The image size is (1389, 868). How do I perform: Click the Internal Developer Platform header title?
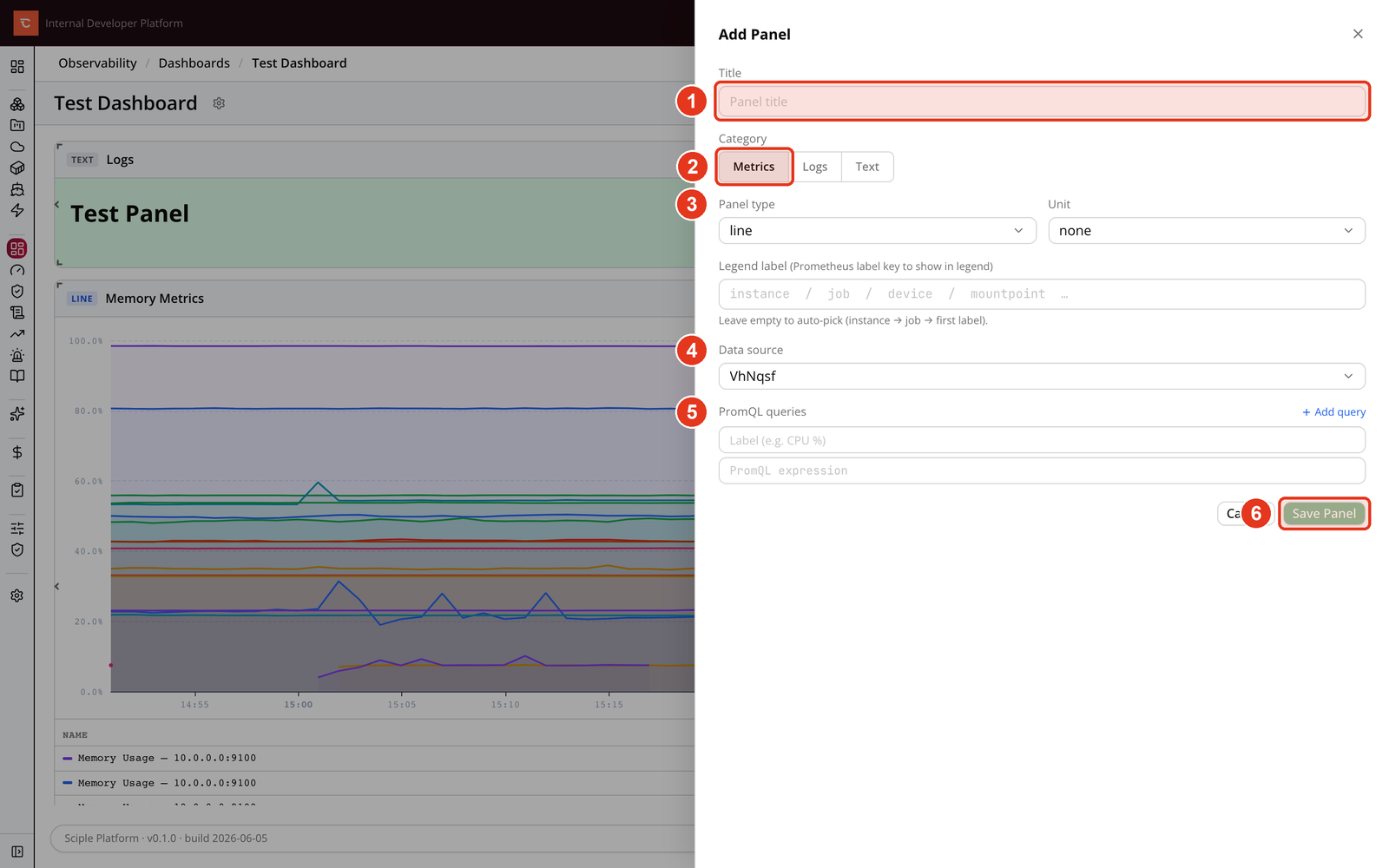pyautogui.click(x=114, y=23)
